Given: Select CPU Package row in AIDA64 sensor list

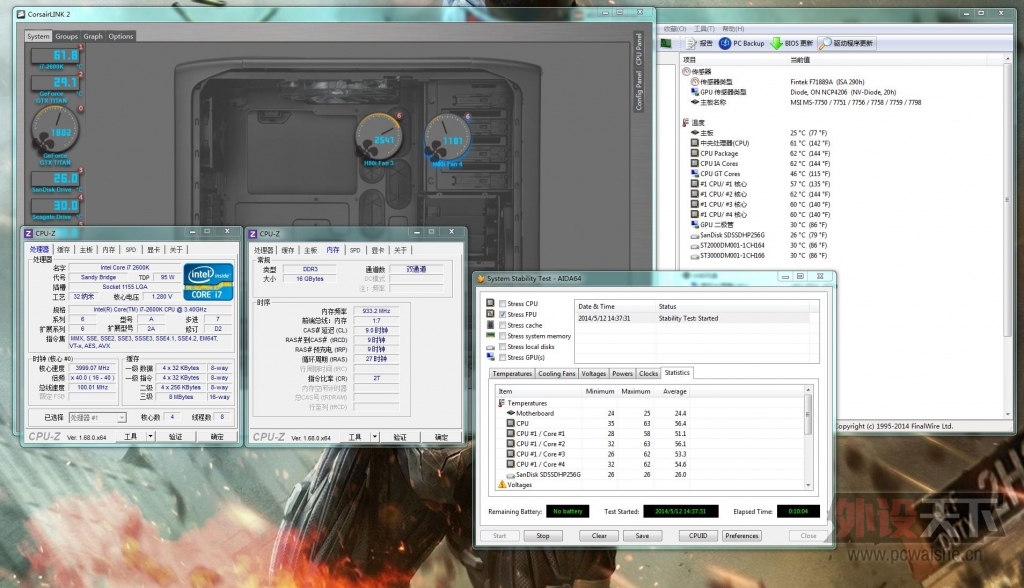Looking at the screenshot, I should pos(842,154).
